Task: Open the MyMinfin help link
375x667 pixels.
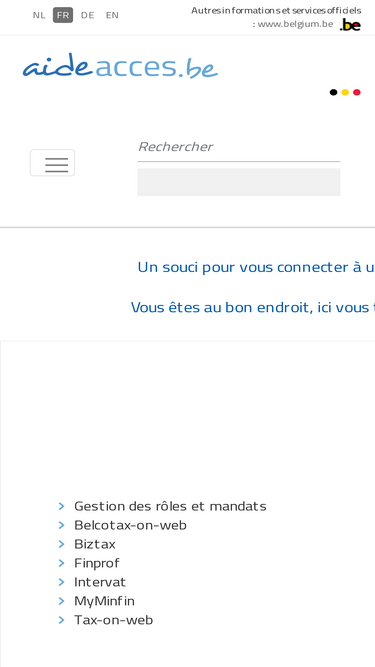Action: tap(104, 601)
